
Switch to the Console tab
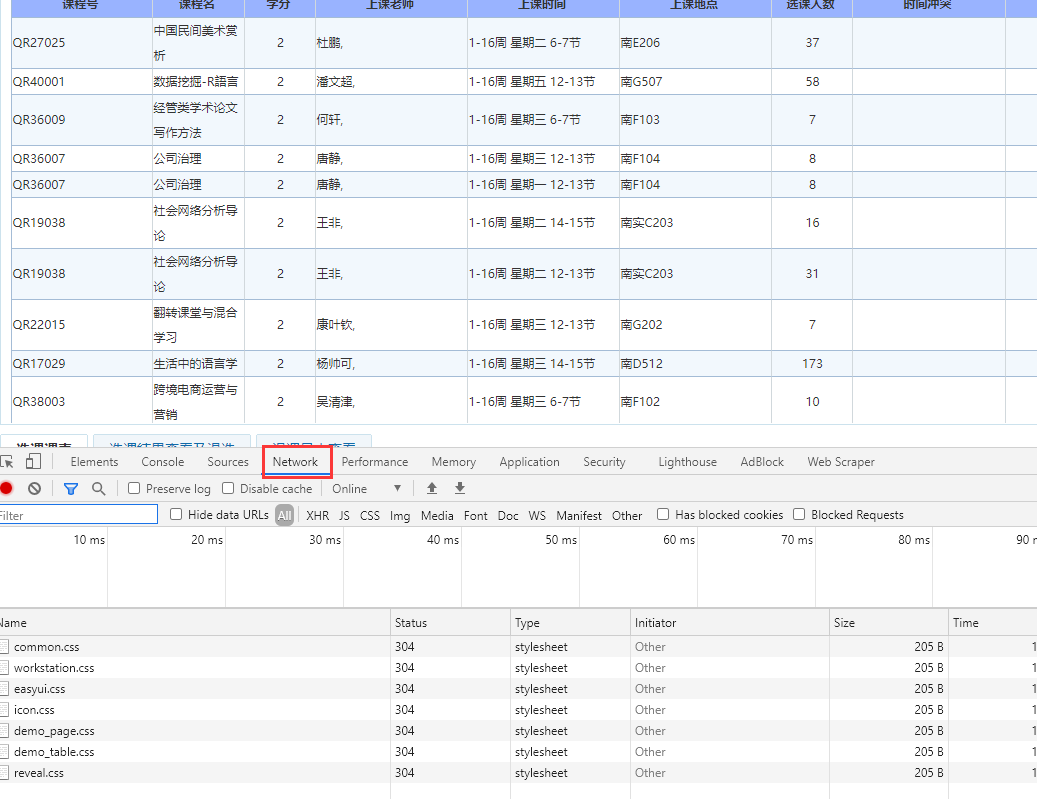[x=162, y=461]
